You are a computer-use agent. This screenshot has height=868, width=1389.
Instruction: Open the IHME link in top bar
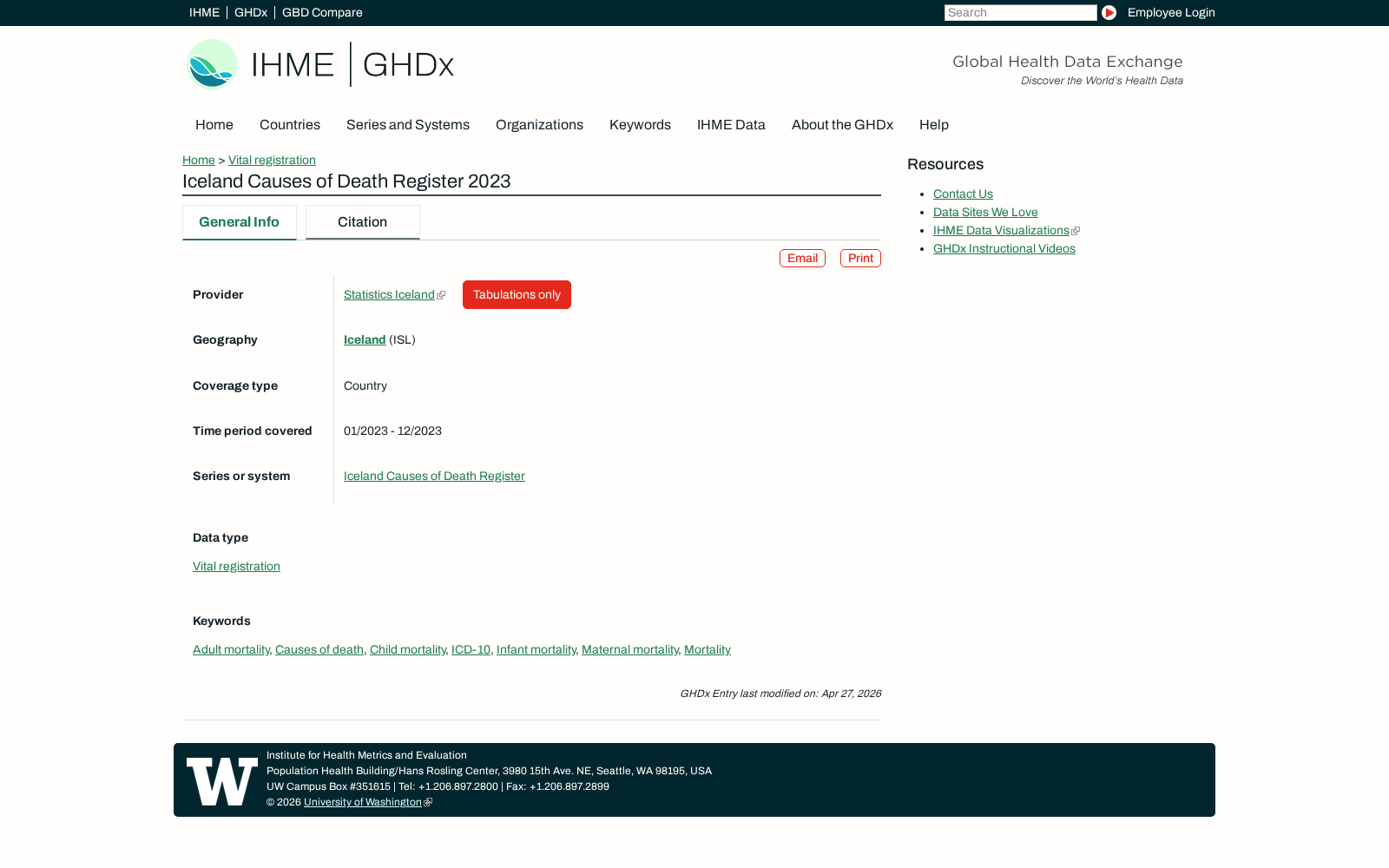pyautogui.click(x=204, y=13)
